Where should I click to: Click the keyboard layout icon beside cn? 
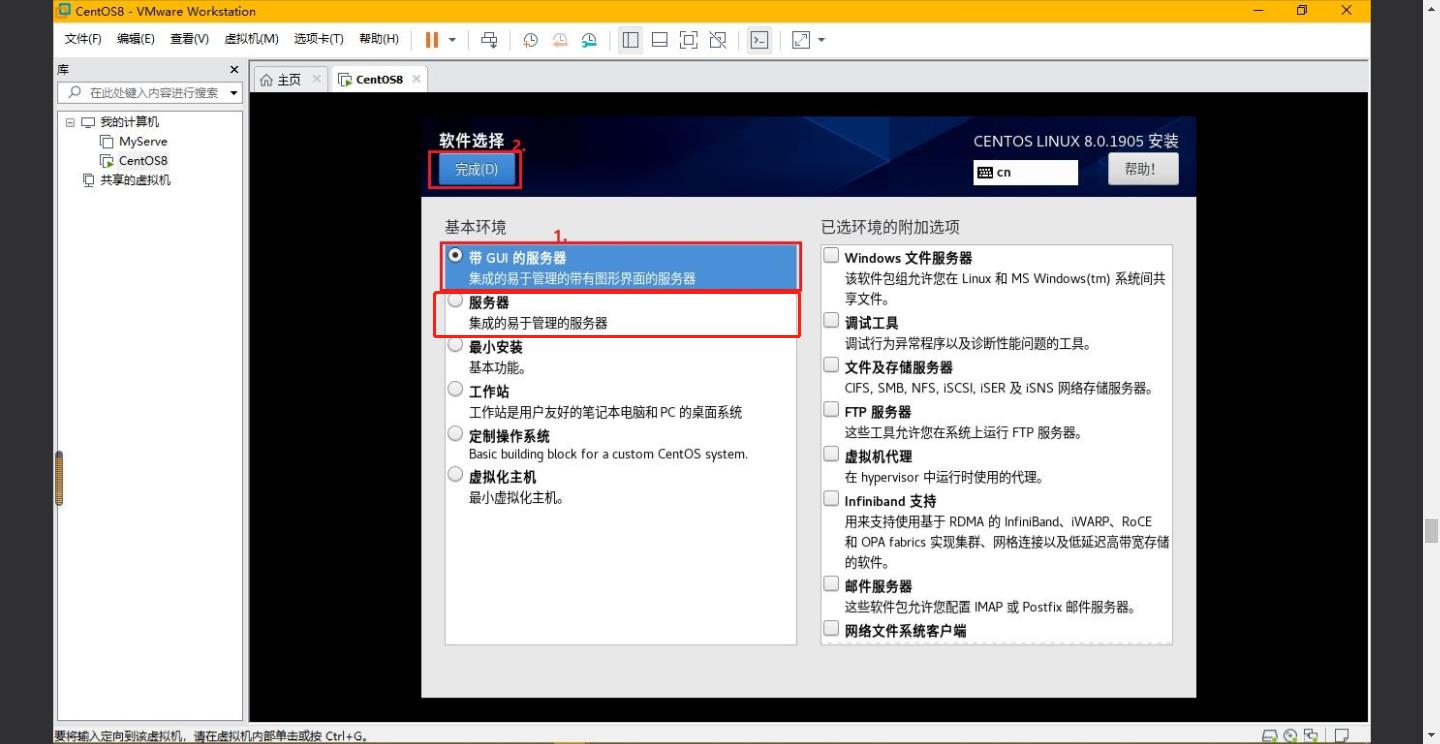pos(985,172)
